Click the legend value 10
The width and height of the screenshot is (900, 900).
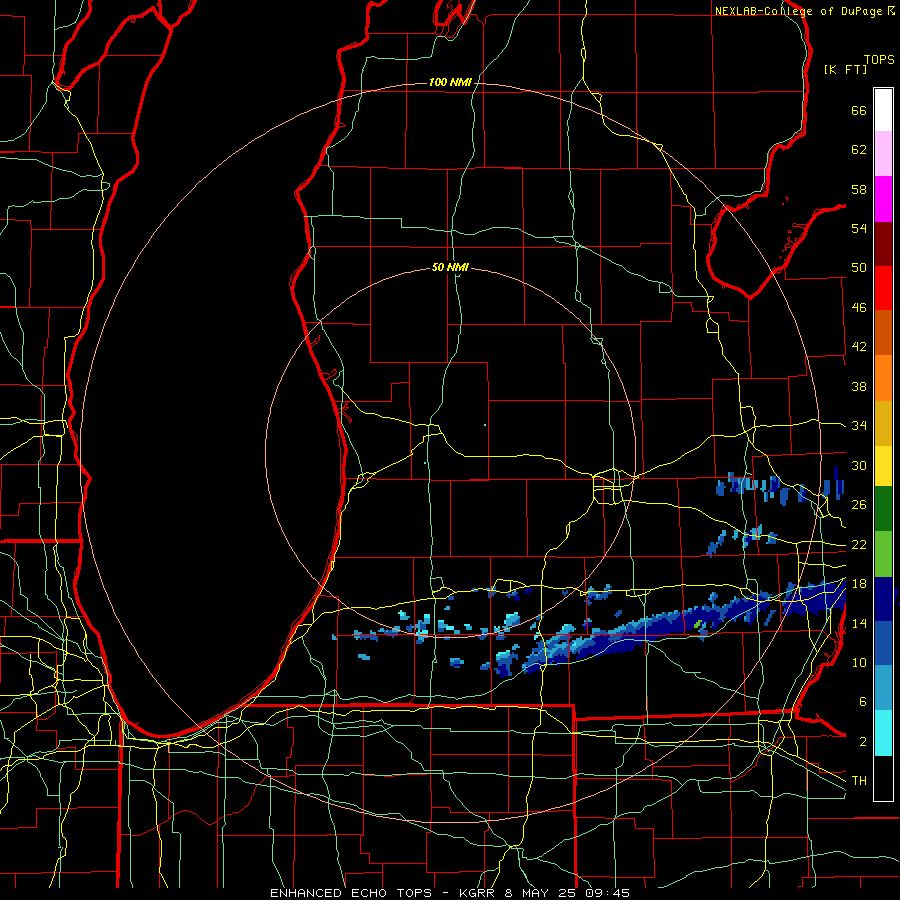click(x=859, y=663)
